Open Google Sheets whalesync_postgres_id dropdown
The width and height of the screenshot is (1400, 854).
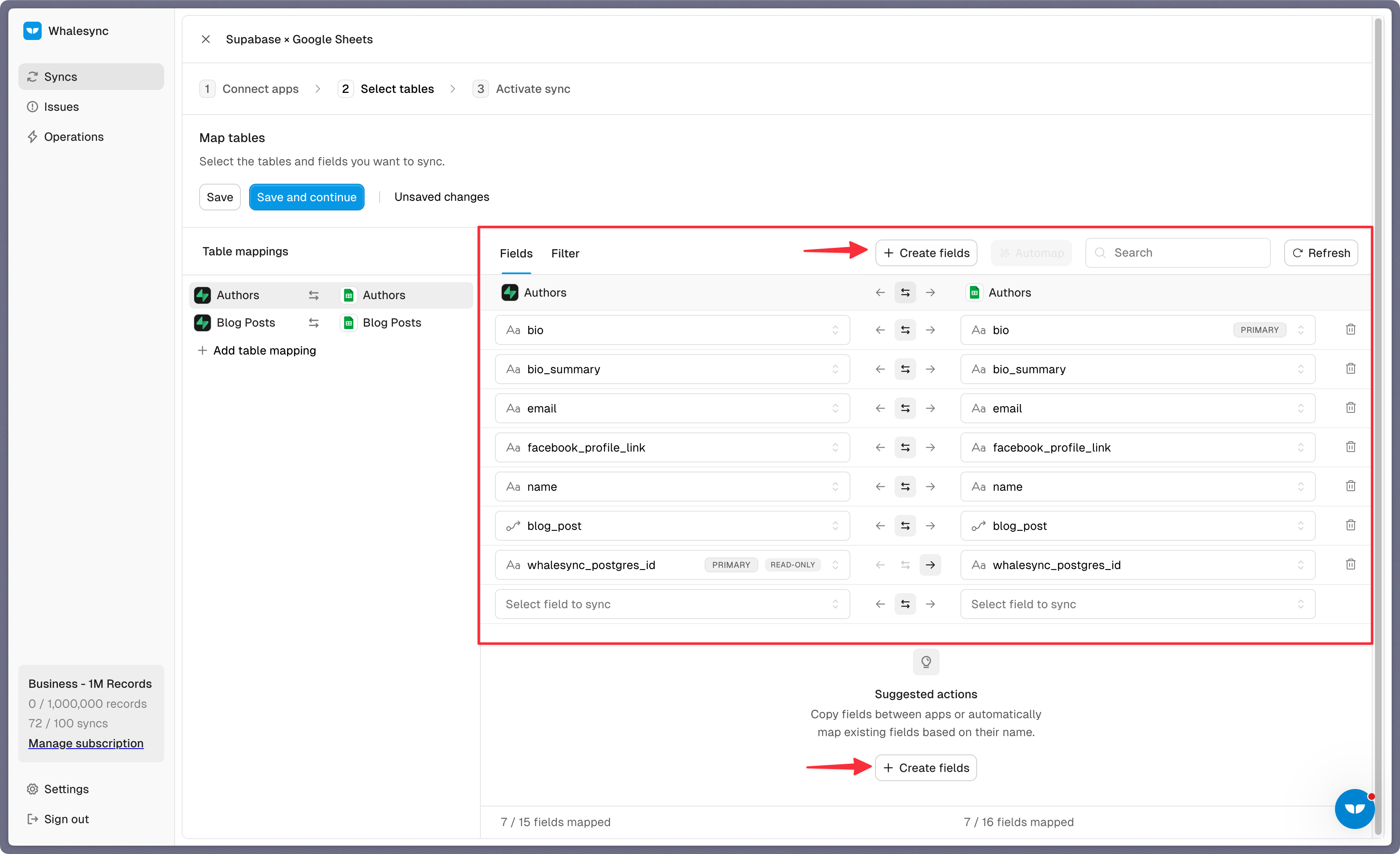[x=1137, y=565]
